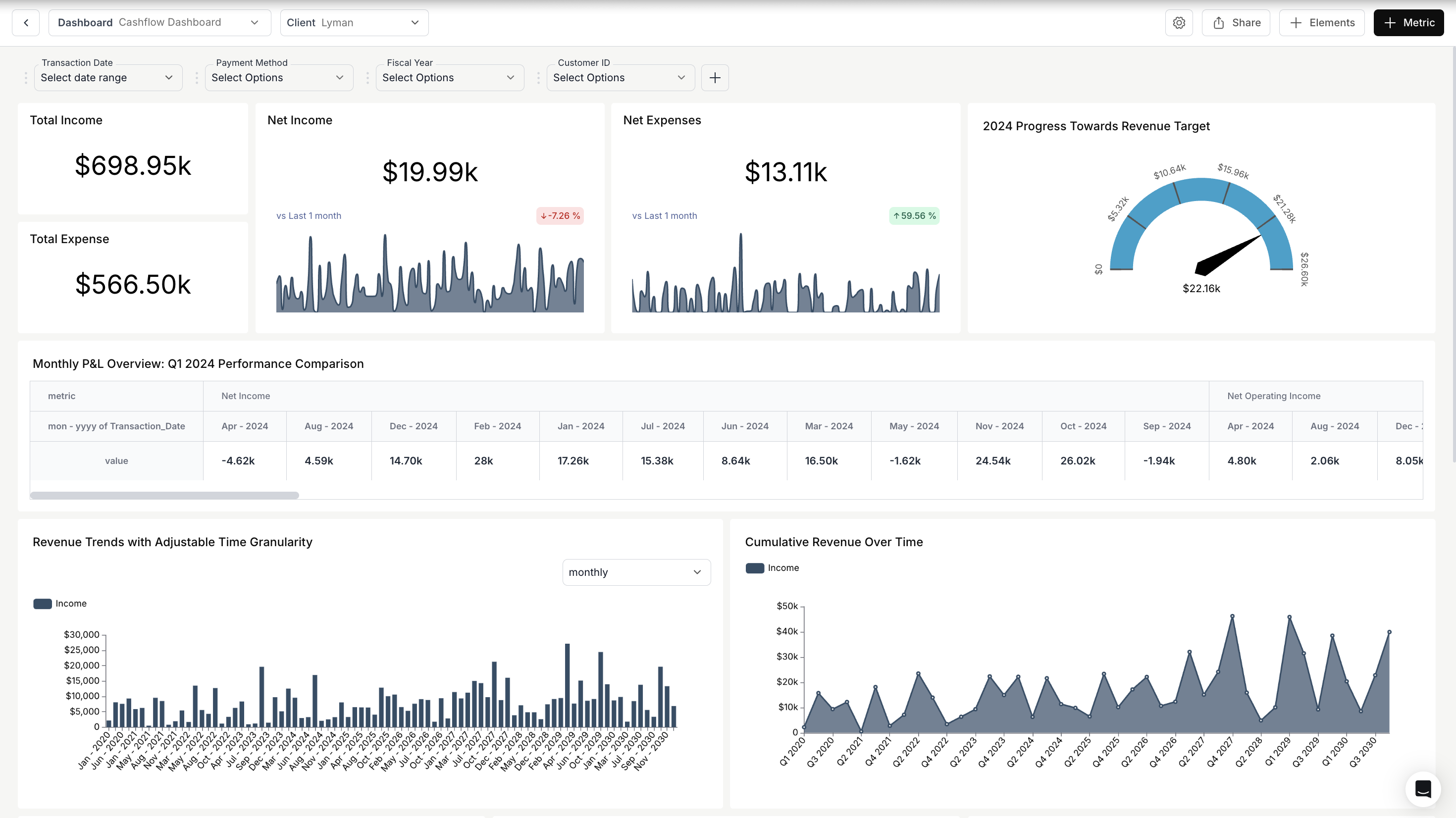Click the P&L table horizontal scrollbar
The width and height of the screenshot is (1456, 818).
(x=164, y=495)
